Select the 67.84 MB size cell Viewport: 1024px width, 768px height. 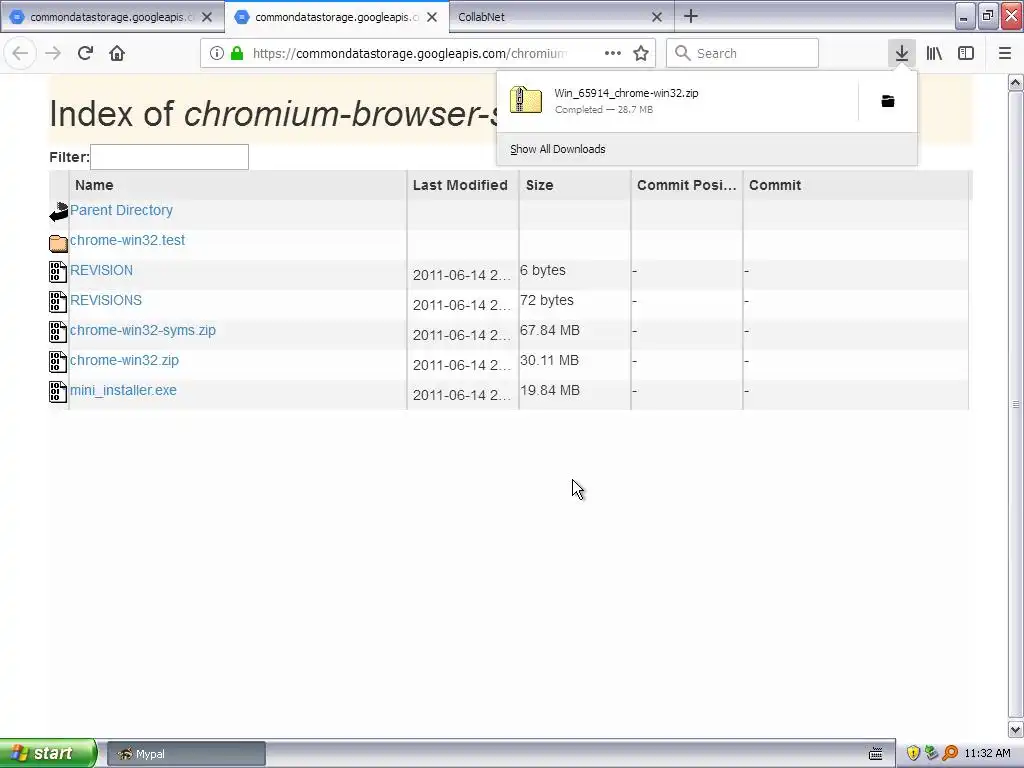click(550, 330)
